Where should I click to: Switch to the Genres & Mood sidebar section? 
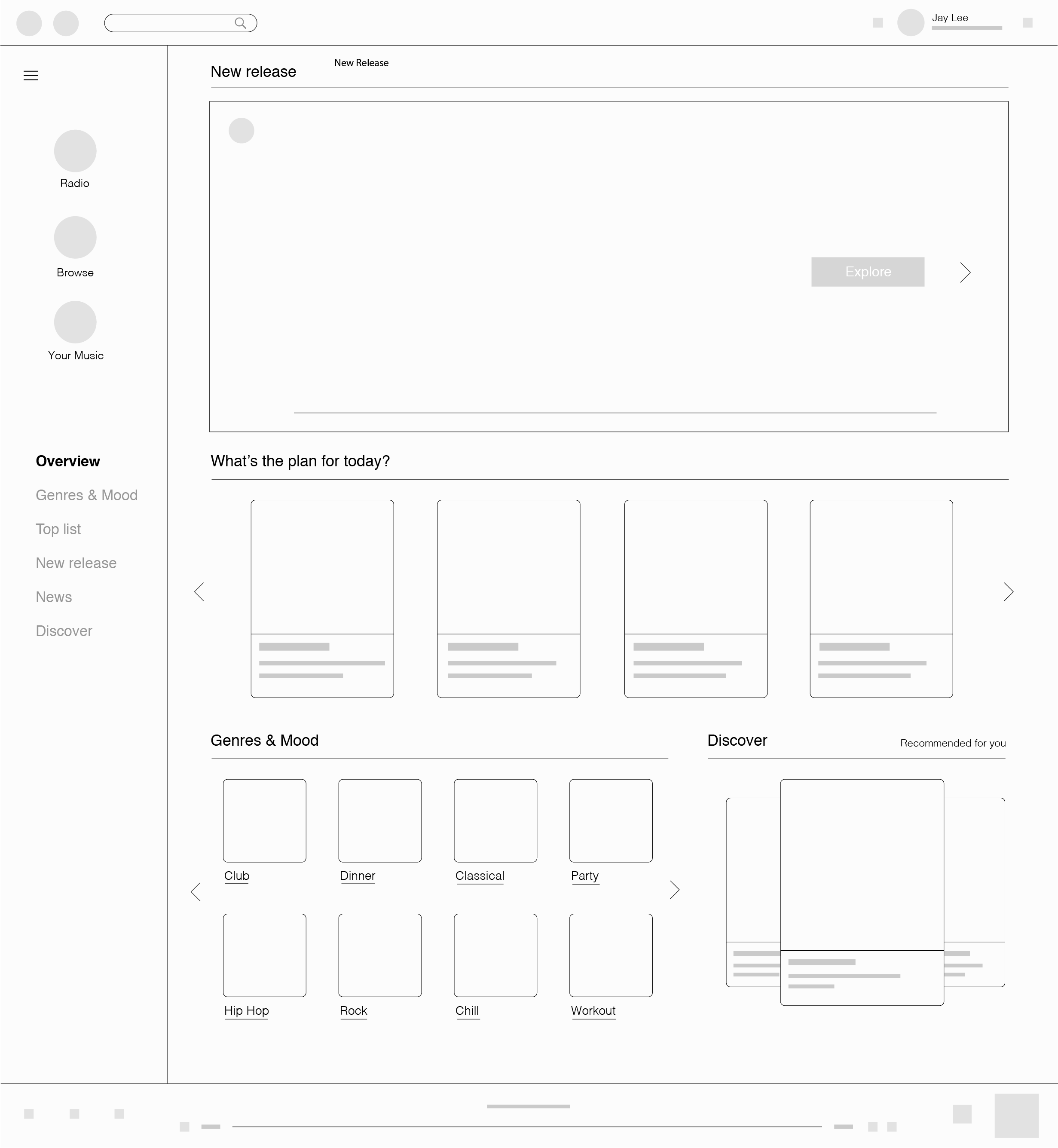point(87,495)
